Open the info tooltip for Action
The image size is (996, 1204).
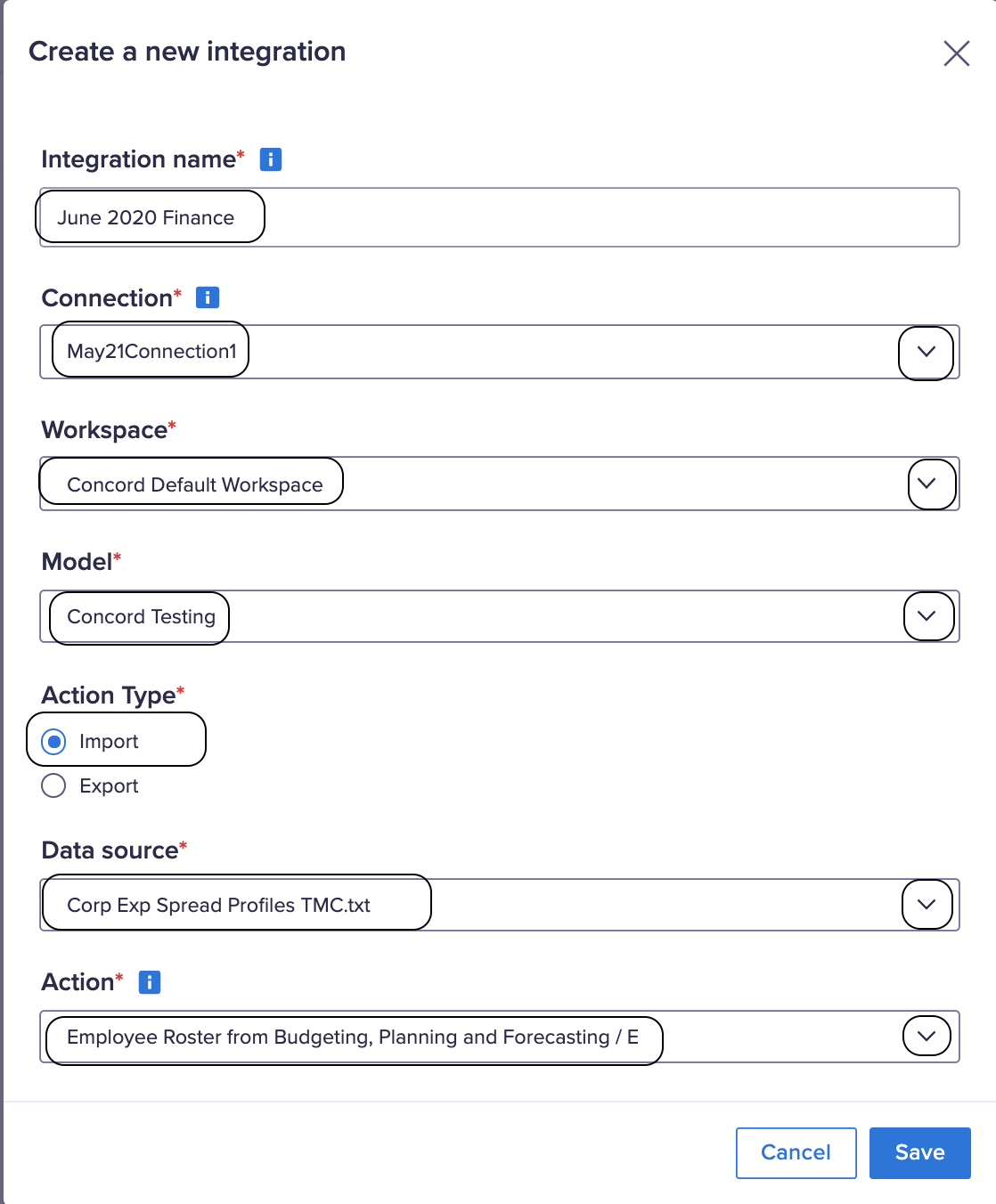(x=150, y=982)
